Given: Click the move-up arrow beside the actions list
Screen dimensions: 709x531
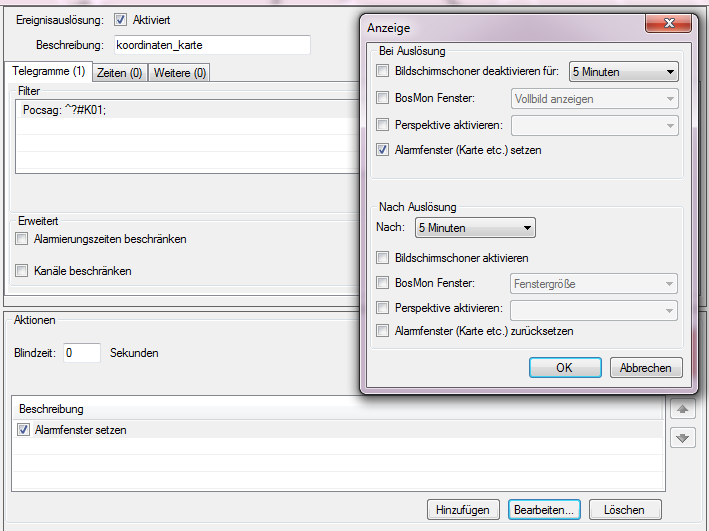Looking at the screenshot, I should click(684, 409).
